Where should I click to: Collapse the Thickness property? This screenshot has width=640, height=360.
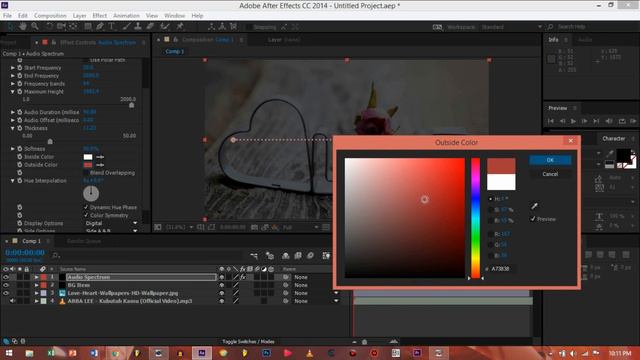click(13, 128)
